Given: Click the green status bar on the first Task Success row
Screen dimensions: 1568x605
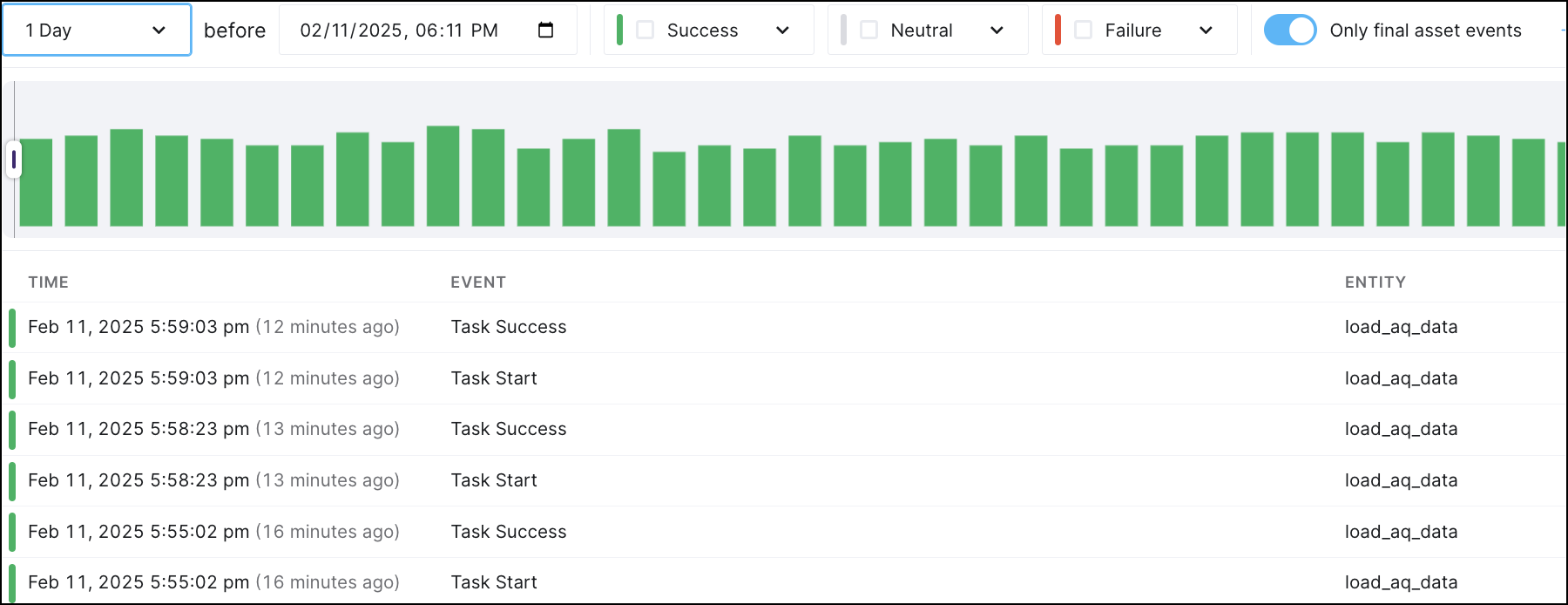Looking at the screenshot, I should coord(14,326).
